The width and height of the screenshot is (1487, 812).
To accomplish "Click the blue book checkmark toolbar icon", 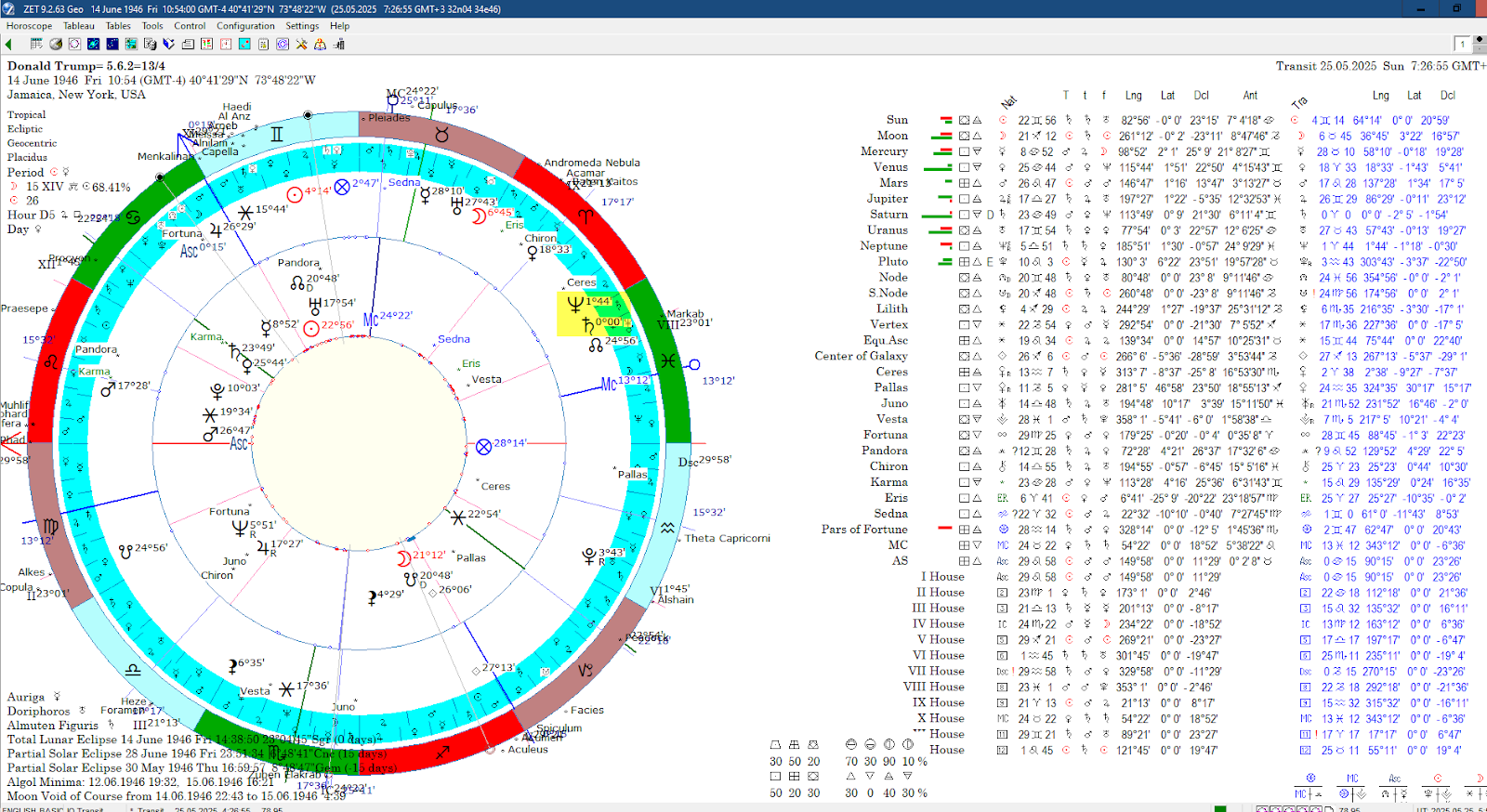I will pyautogui.click(x=168, y=44).
